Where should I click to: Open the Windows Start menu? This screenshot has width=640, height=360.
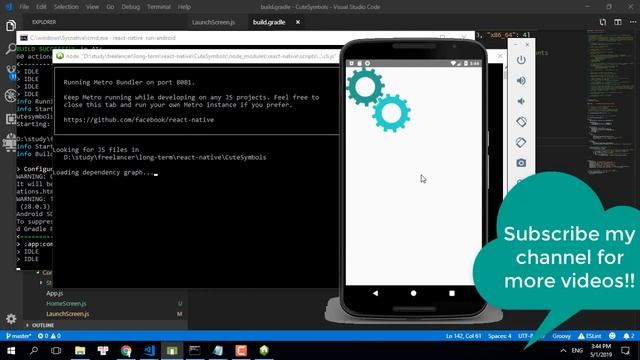point(11,351)
